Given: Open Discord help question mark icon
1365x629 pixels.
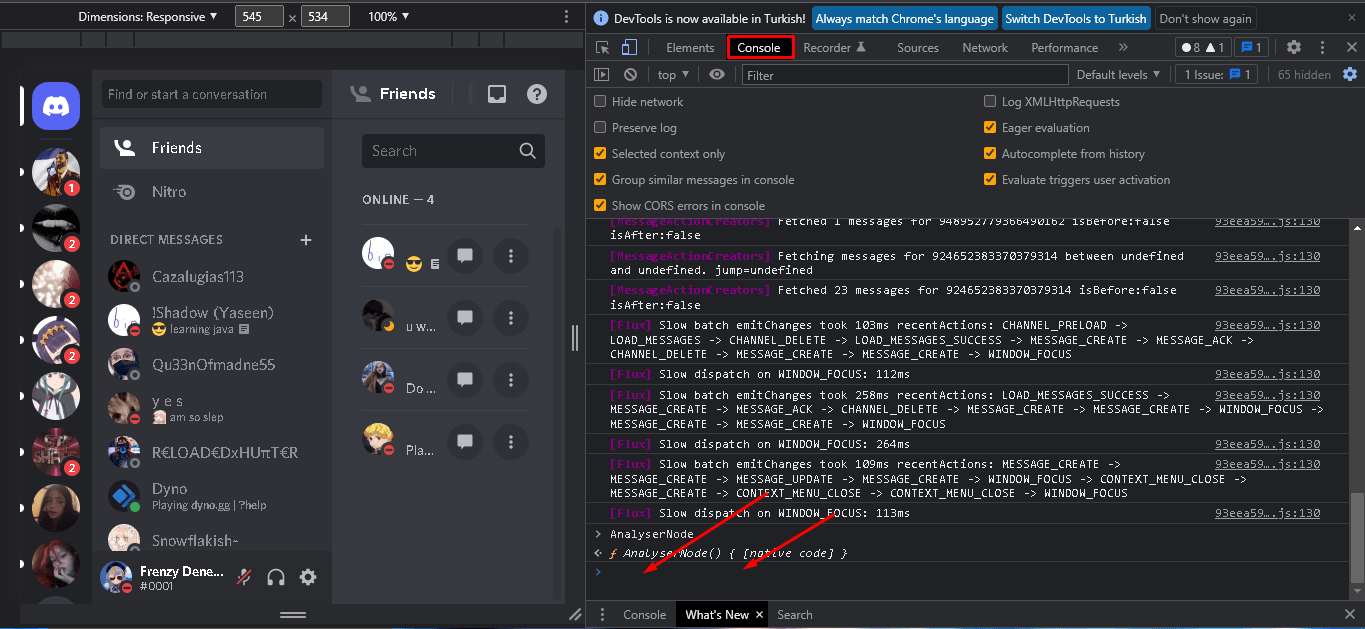Looking at the screenshot, I should (x=537, y=94).
